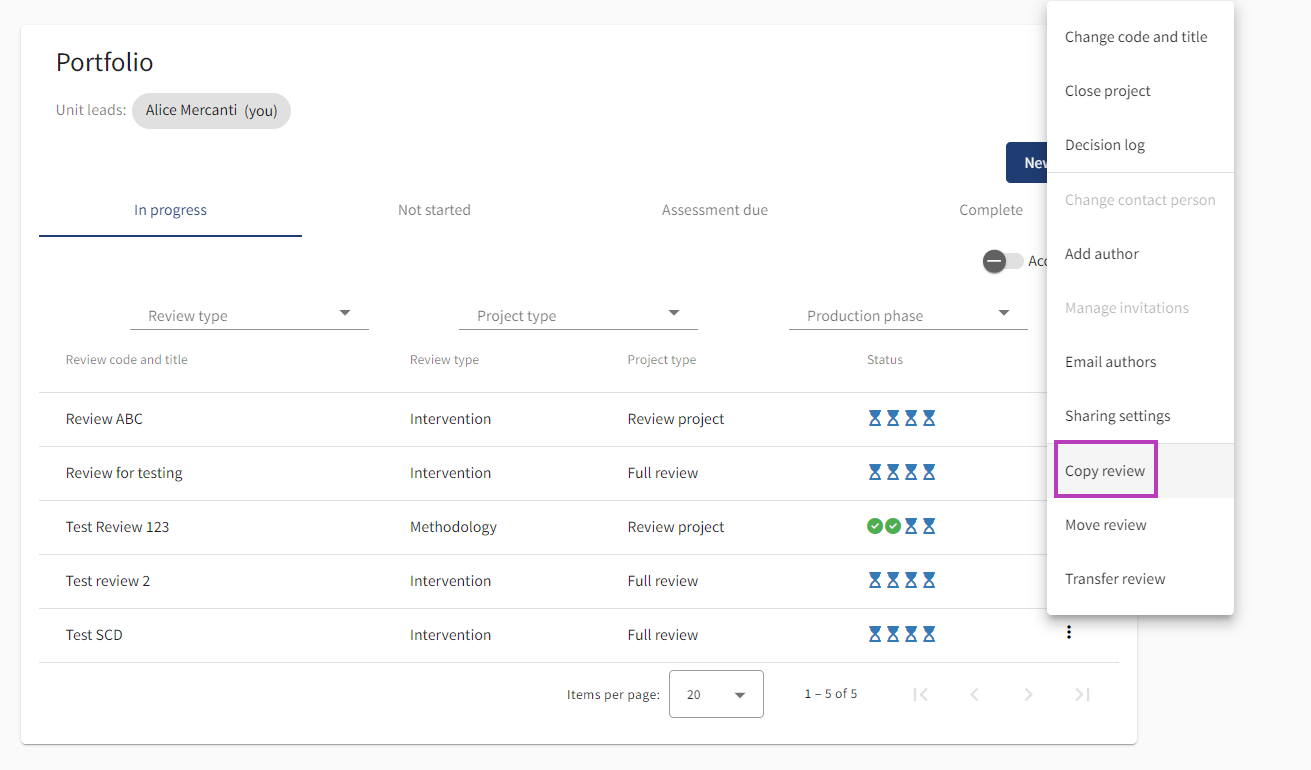This screenshot has height=770, width=1311.
Task: Click the Alice Mercanti unit lead chip
Action: (211, 111)
